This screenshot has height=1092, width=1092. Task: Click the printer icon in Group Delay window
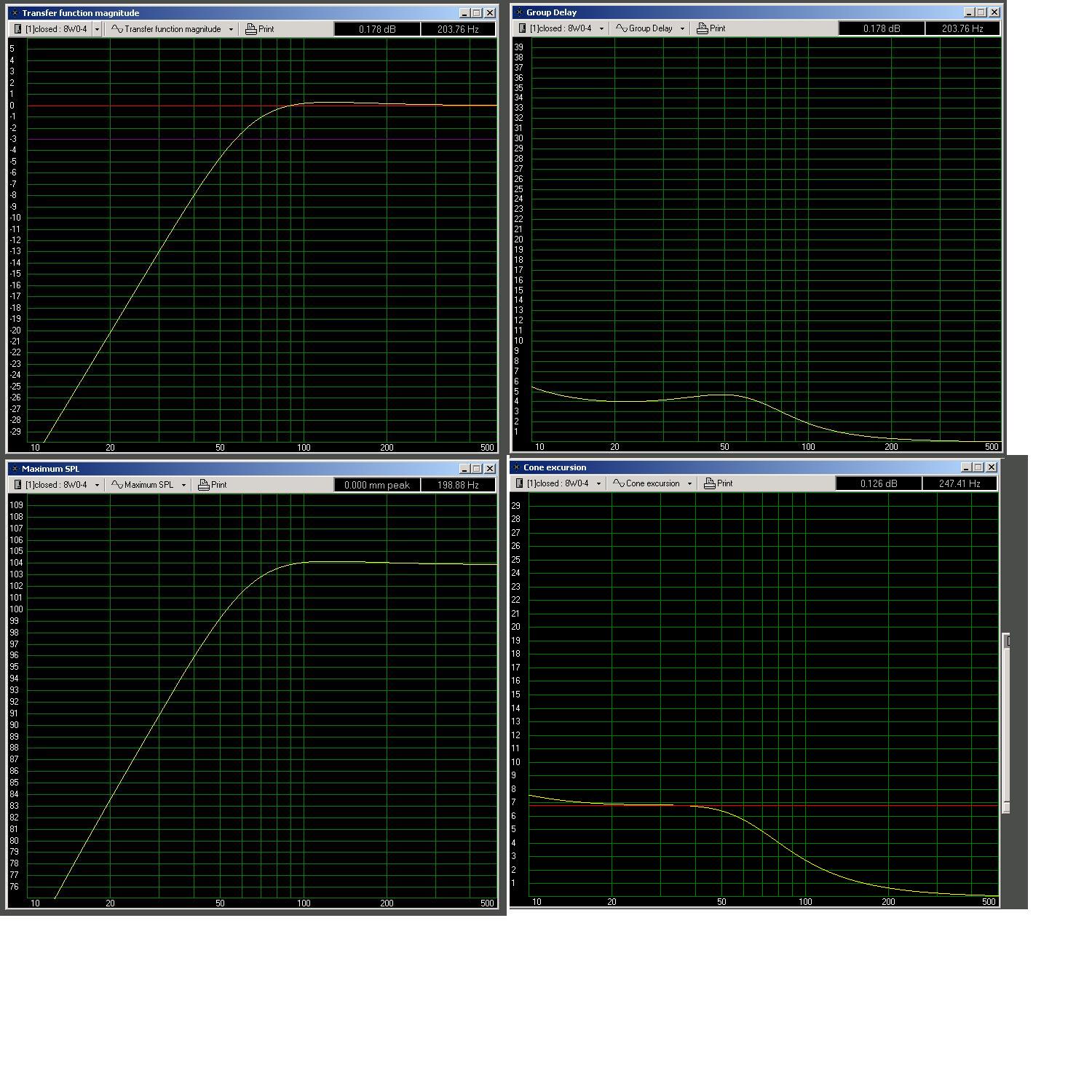(702, 28)
